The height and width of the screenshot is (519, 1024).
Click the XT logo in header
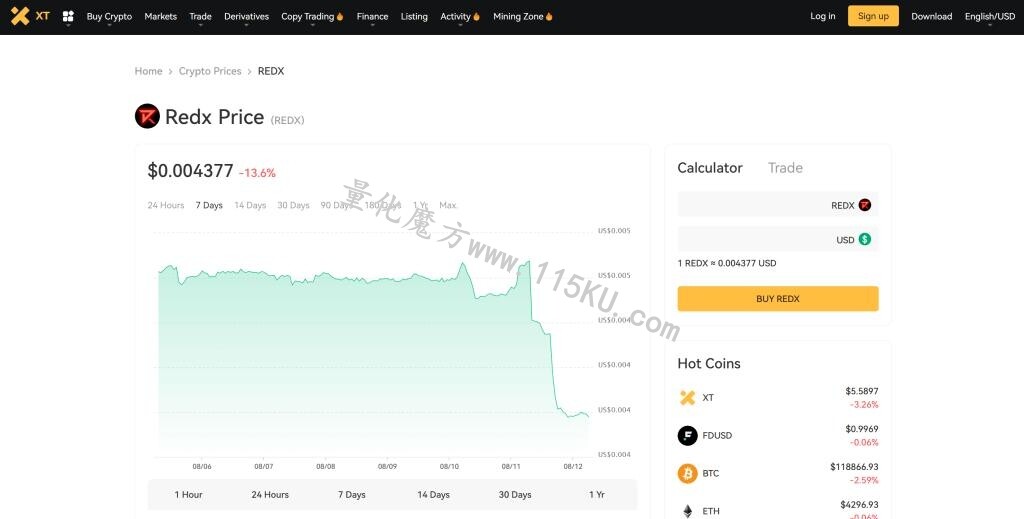pyautogui.click(x=30, y=16)
